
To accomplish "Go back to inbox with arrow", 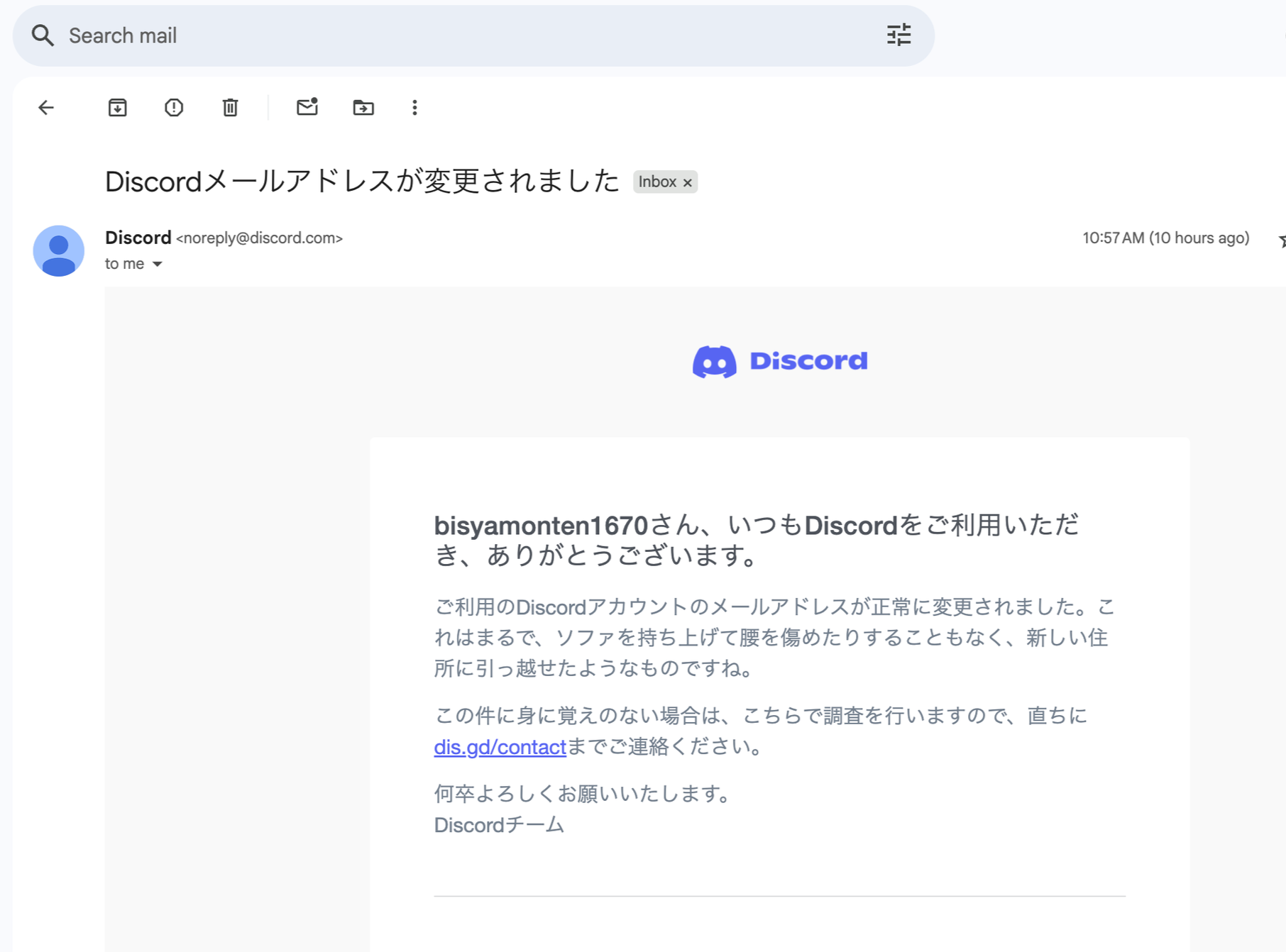I will point(46,107).
